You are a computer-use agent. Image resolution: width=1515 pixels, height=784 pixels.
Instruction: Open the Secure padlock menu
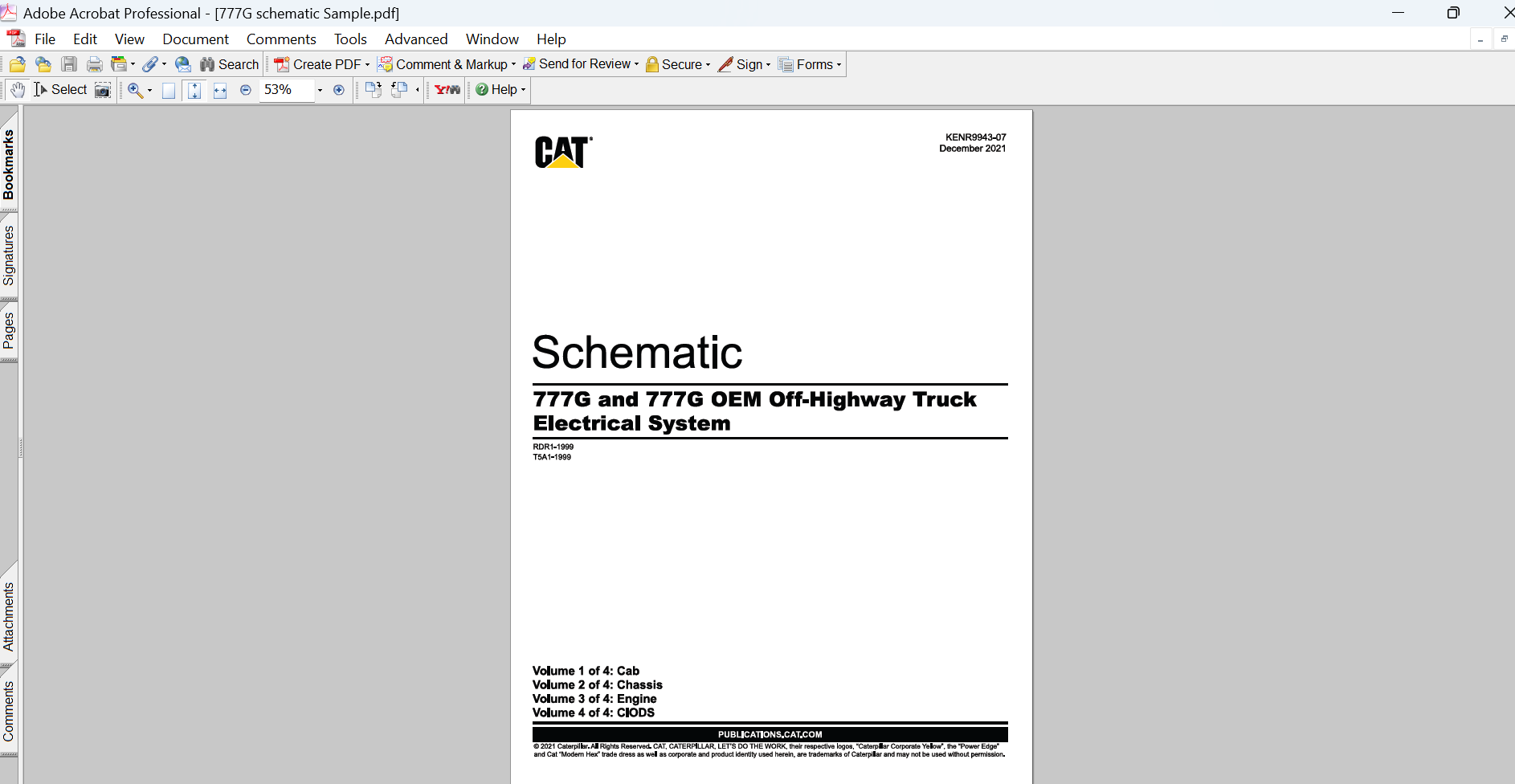[679, 64]
